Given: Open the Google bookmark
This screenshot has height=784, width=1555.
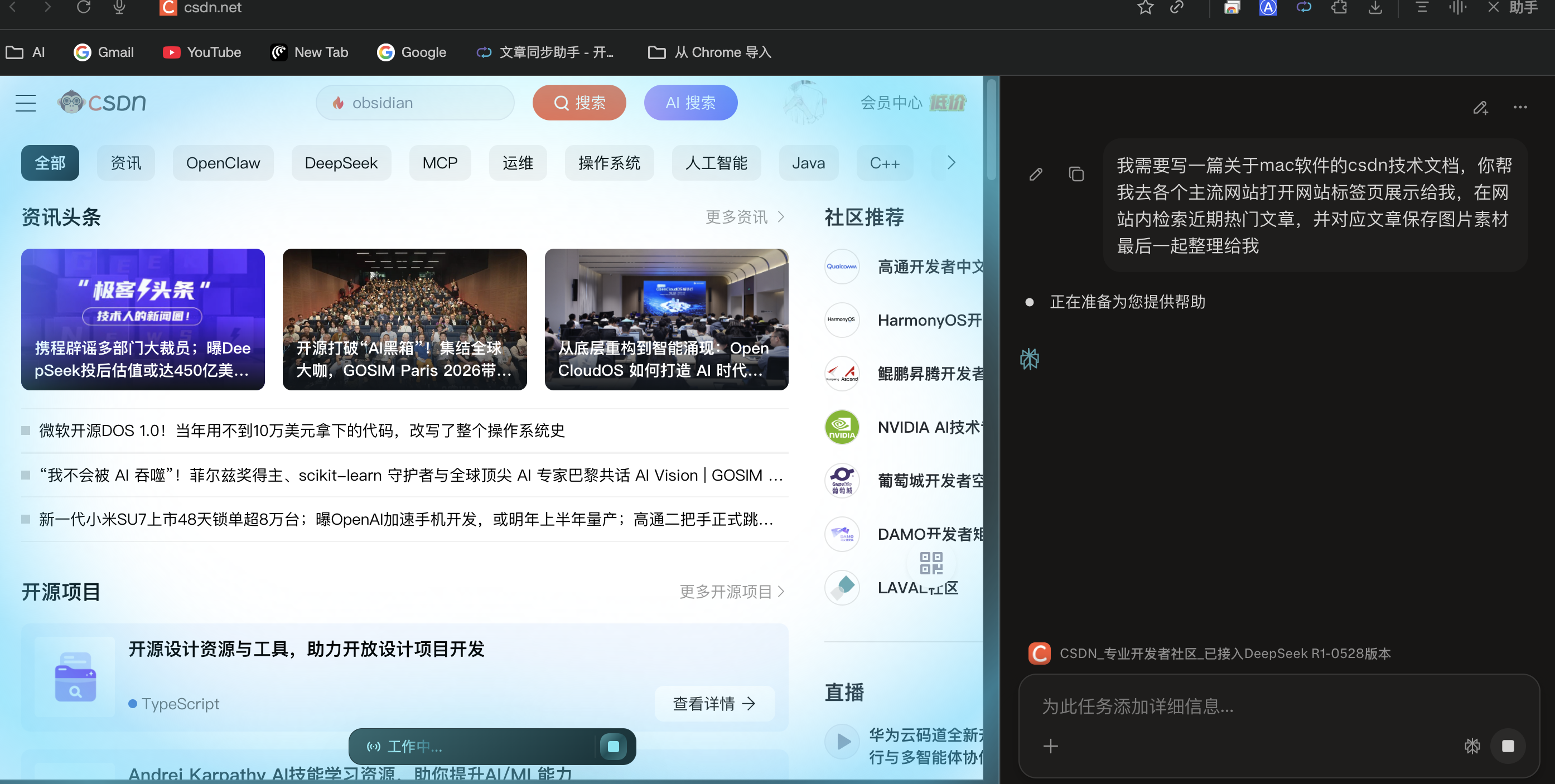Looking at the screenshot, I should click(412, 52).
